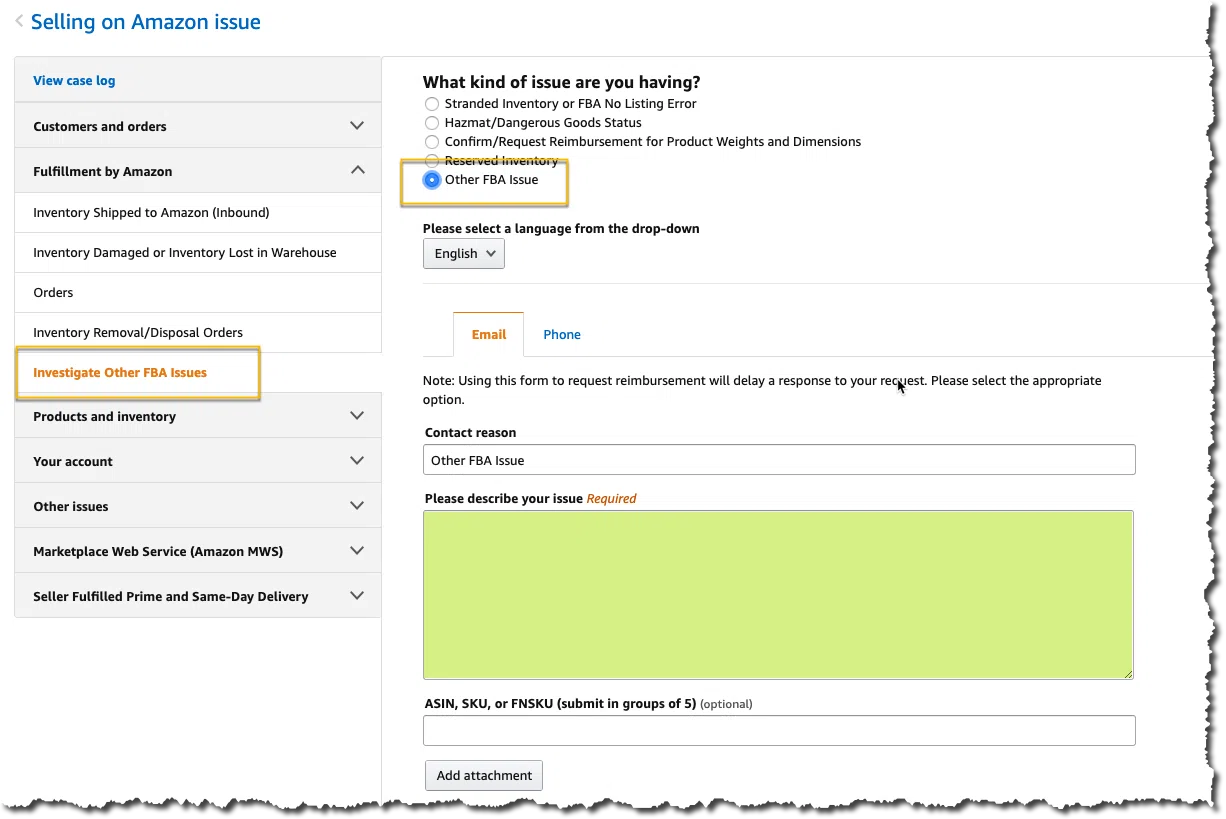Expand the Products and inventory section

tap(198, 416)
